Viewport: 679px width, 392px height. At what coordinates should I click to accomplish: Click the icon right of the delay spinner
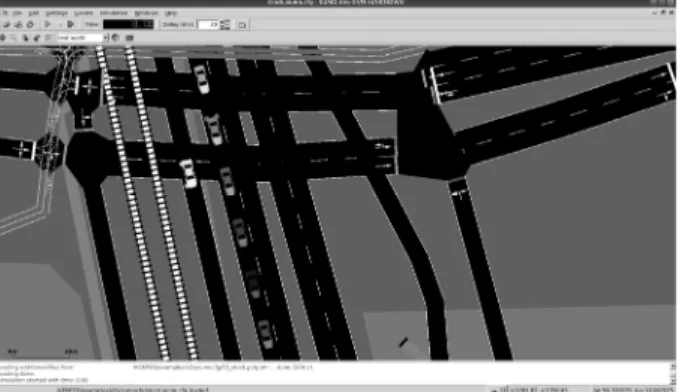coord(242,25)
